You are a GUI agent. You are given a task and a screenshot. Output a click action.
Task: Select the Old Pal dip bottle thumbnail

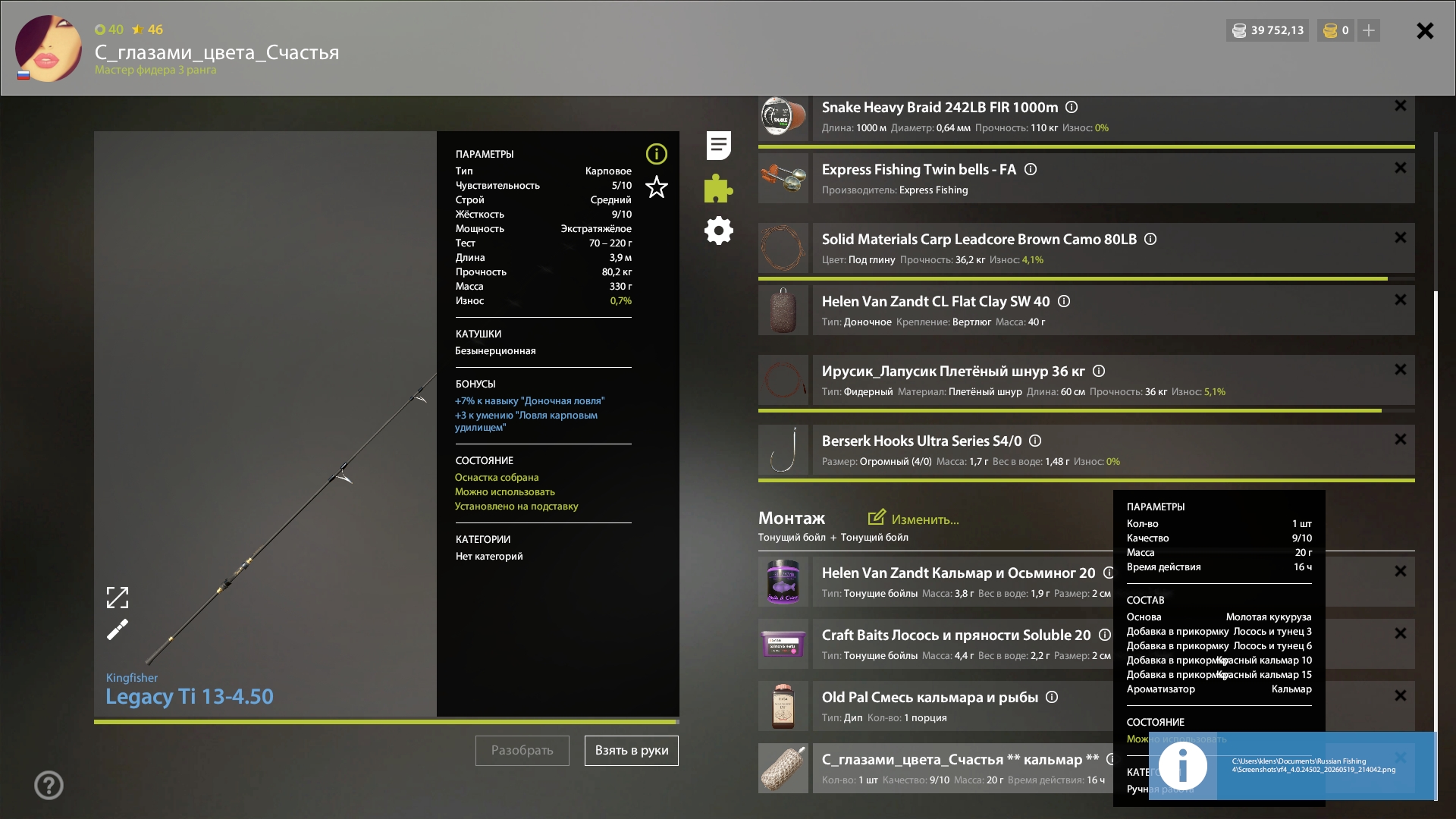point(783,706)
